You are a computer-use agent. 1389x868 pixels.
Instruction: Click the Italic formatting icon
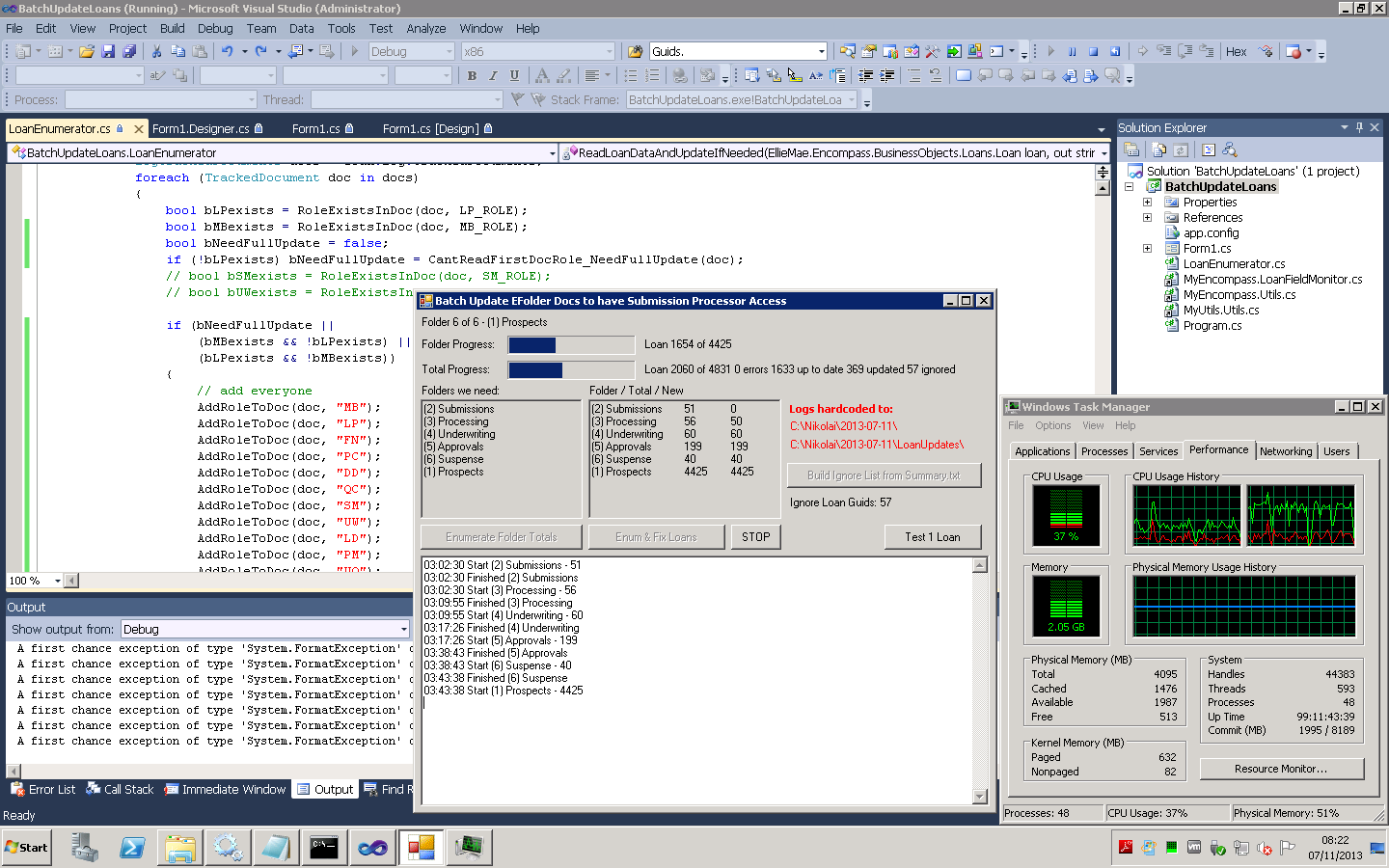[493, 75]
